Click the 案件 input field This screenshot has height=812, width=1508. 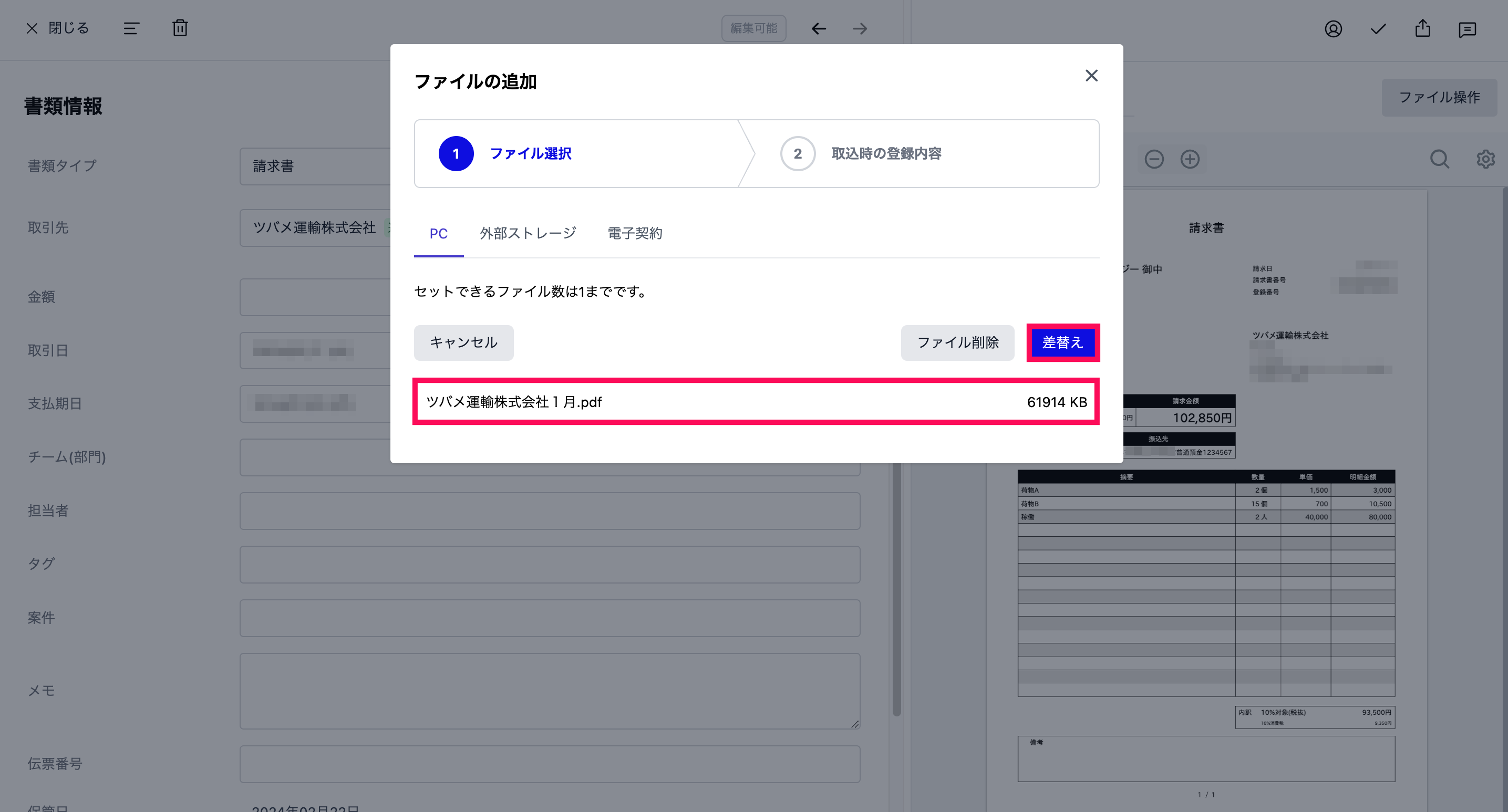(x=550, y=618)
